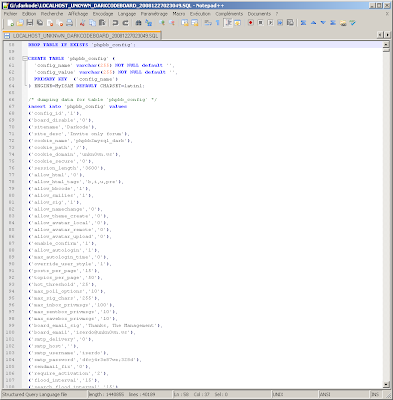Viewport: 393px width, 400px height.
Task: Click the 'sitename','Darkode' line
Action: pos(62,127)
